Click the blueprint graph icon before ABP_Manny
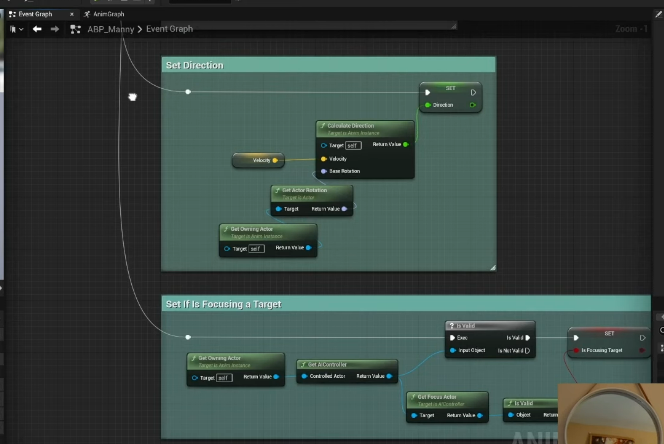This screenshot has height=444, width=664. (75, 29)
